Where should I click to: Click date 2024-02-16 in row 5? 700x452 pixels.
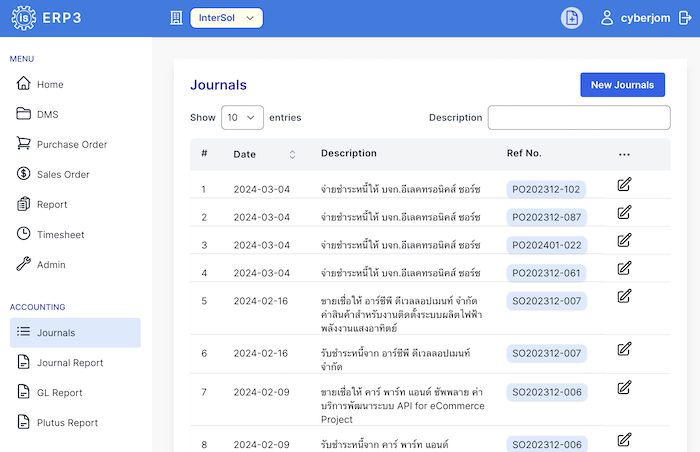261,301
